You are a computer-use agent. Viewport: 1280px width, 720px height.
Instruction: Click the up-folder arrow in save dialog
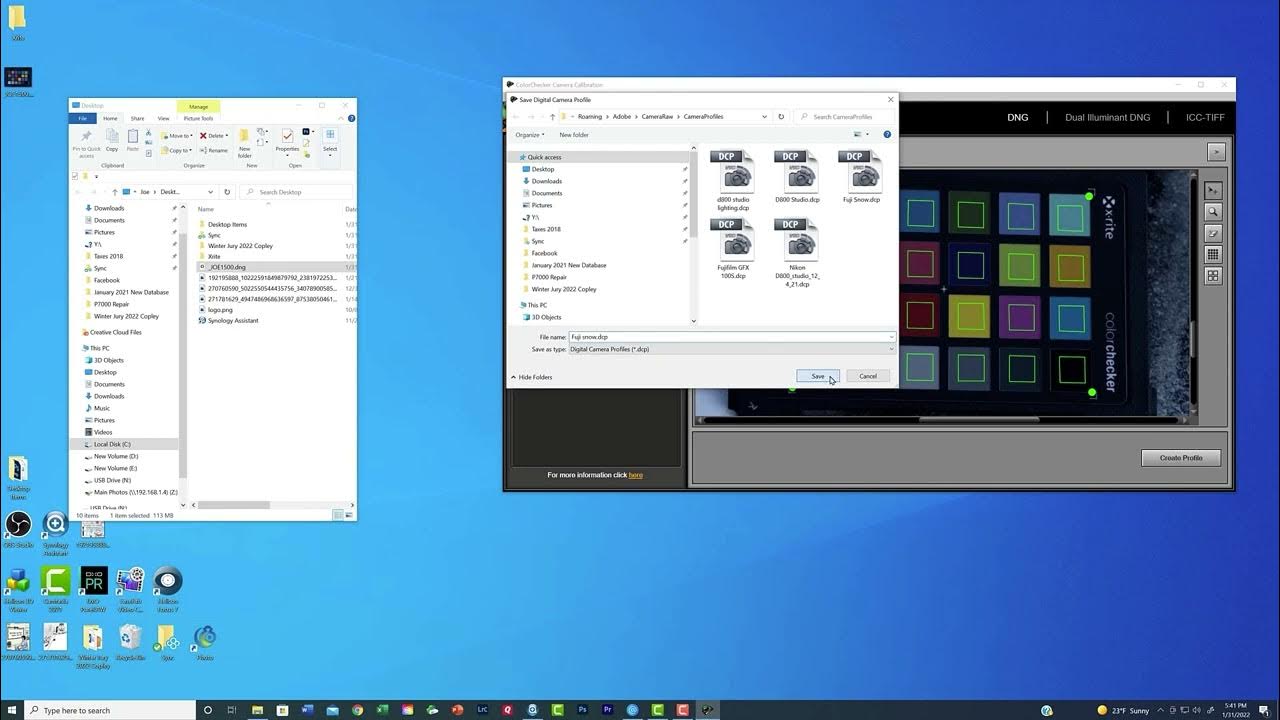coord(553,117)
